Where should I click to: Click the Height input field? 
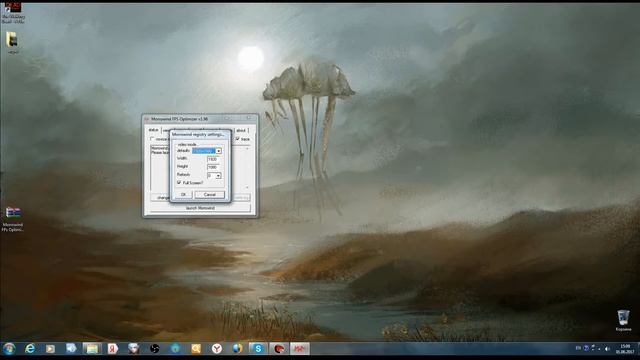point(214,167)
